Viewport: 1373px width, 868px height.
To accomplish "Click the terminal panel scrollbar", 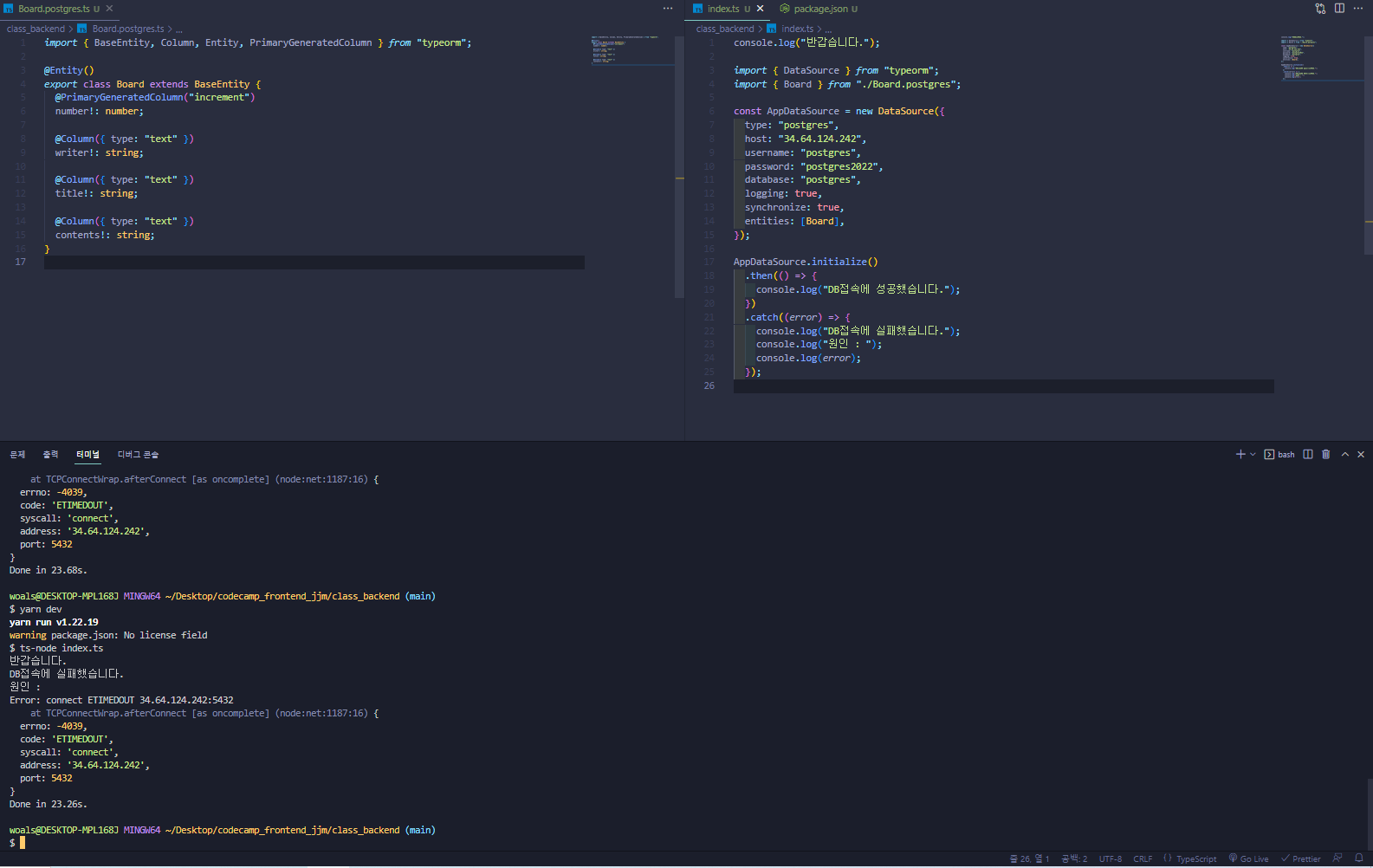I will [x=1370, y=813].
